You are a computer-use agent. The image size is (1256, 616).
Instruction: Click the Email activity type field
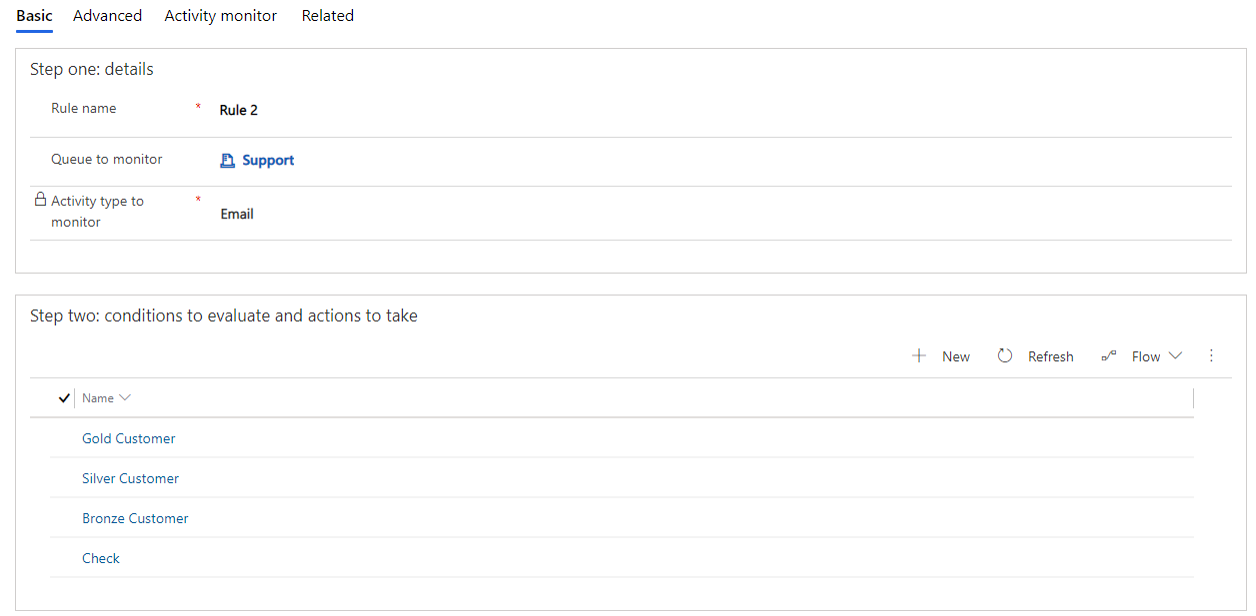pyautogui.click(x=237, y=214)
